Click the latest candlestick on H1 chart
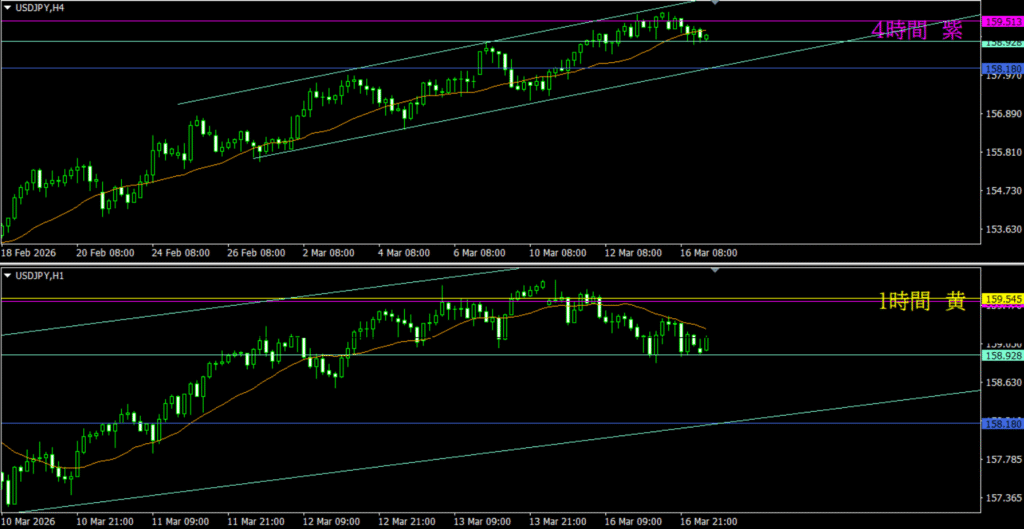 706,344
